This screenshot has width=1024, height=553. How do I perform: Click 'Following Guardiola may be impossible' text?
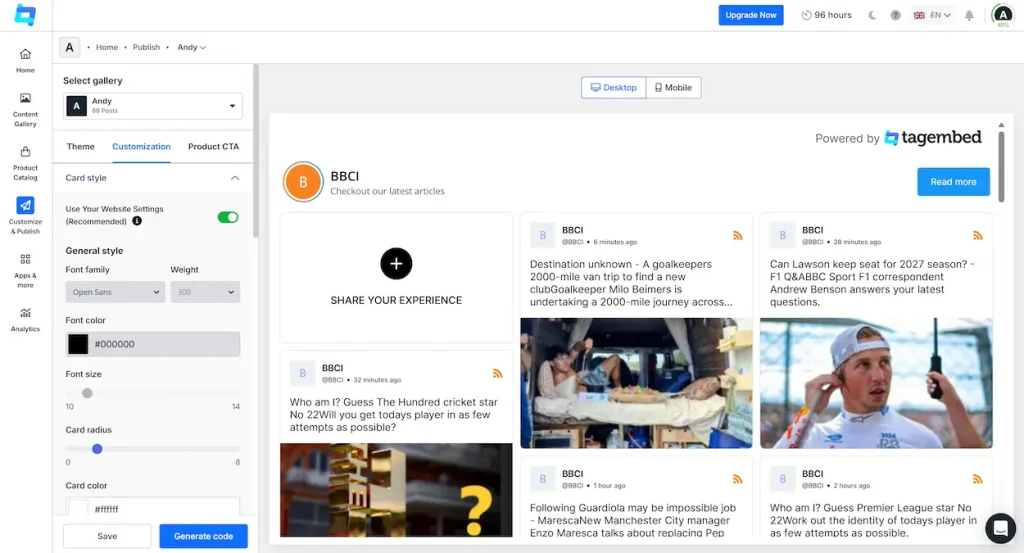pos(633,520)
